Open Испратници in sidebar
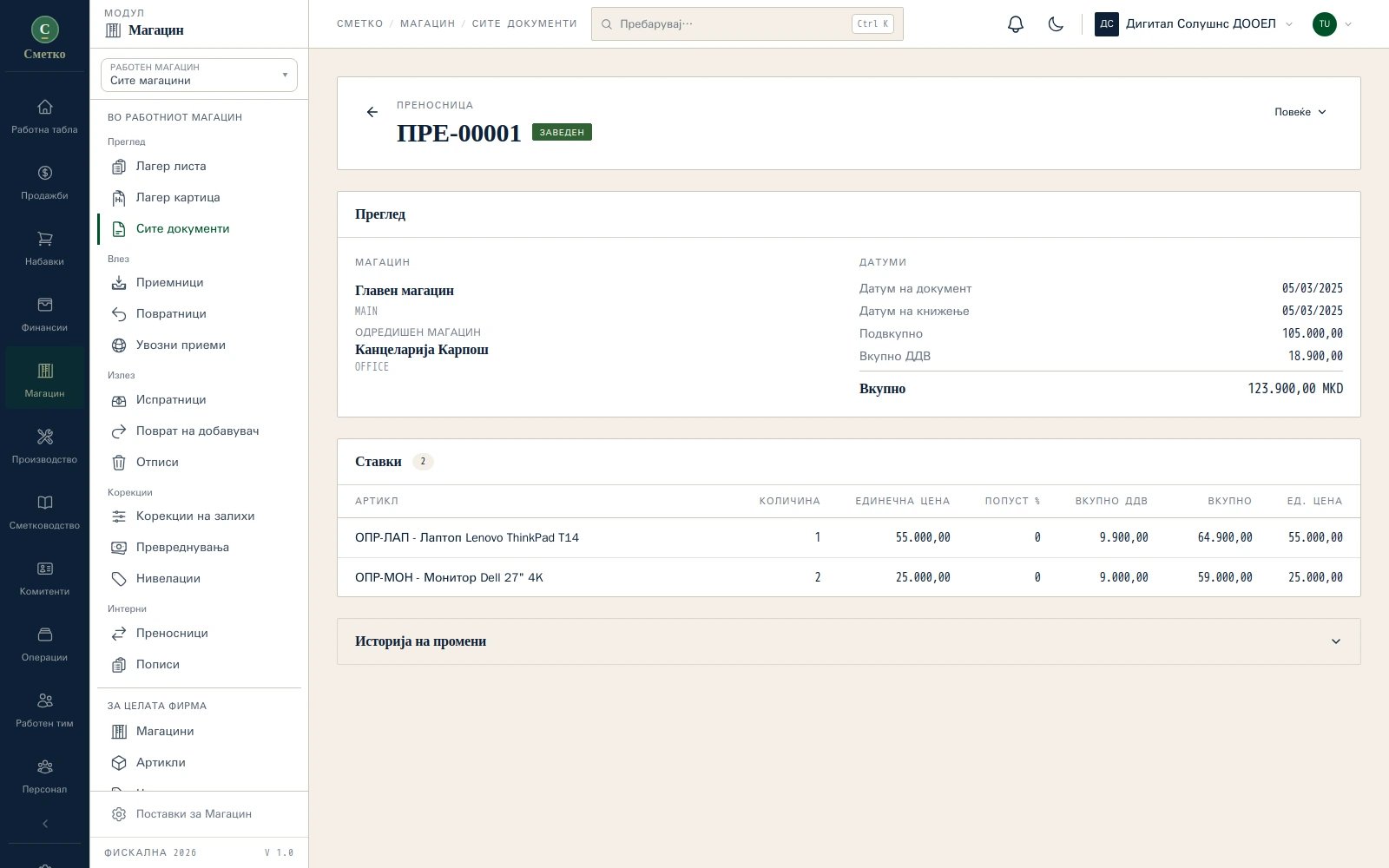The width and height of the screenshot is (1389, 868). point(199,400)
